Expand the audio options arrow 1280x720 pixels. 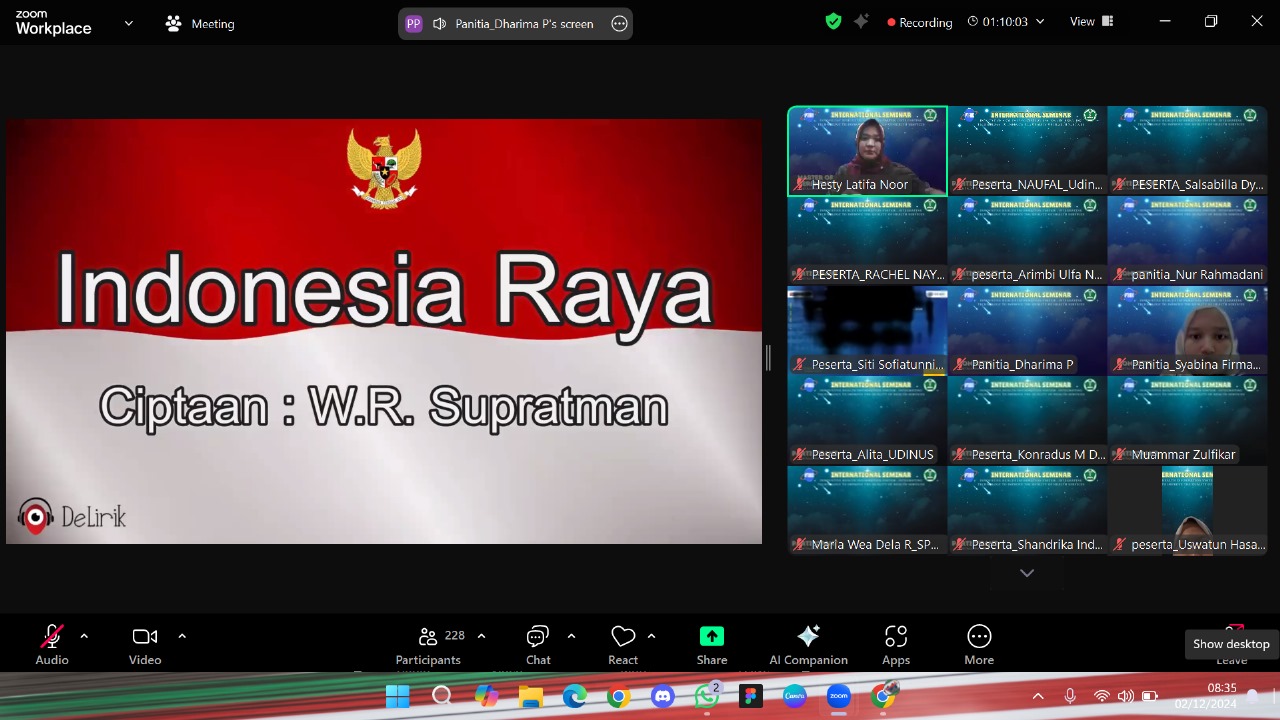click(x=84, y=636)
